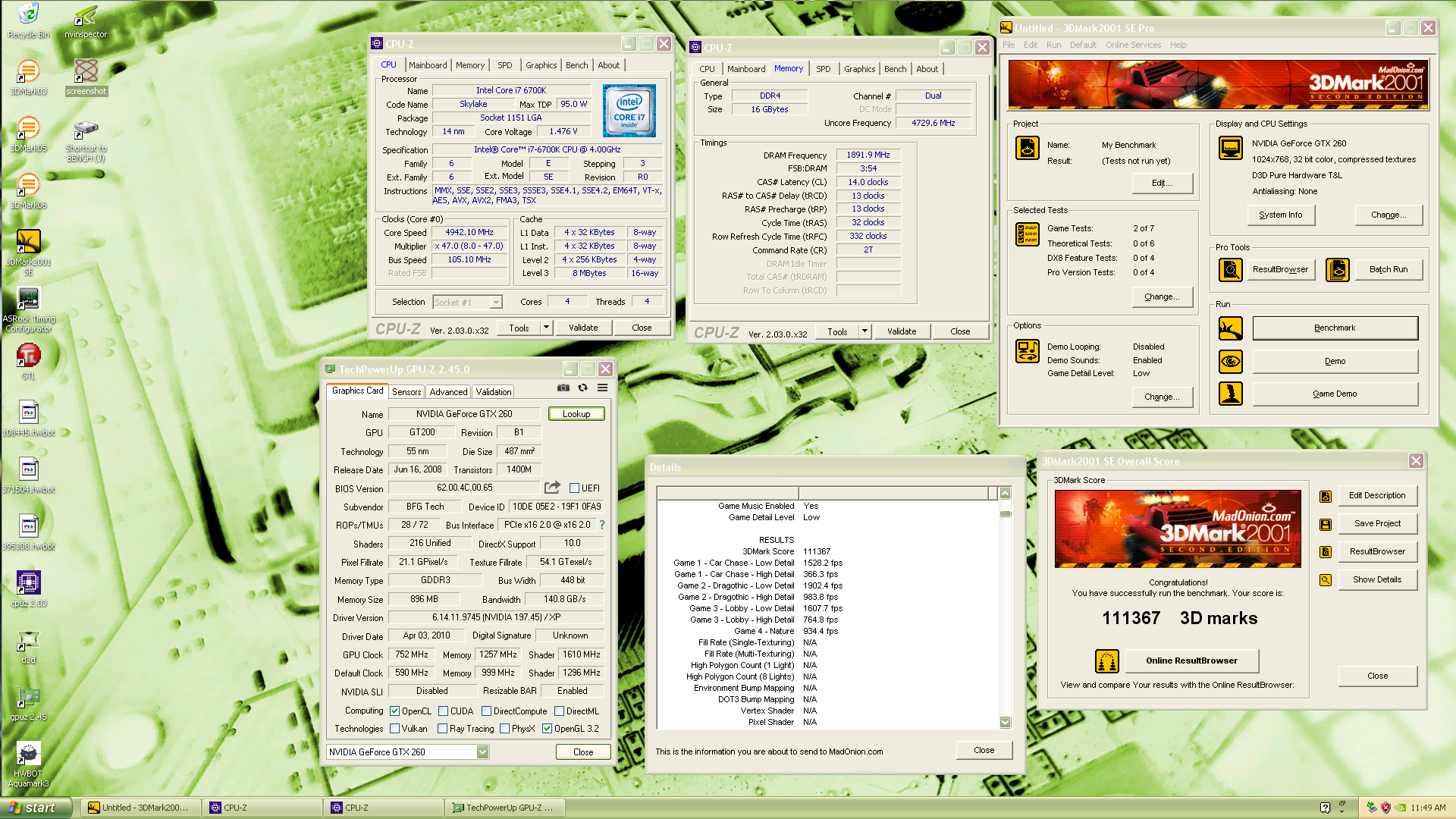Toggle the OpenGL 3.2 checkbox
Screen dimensions: 1456x819
click(x=547, y=729)
